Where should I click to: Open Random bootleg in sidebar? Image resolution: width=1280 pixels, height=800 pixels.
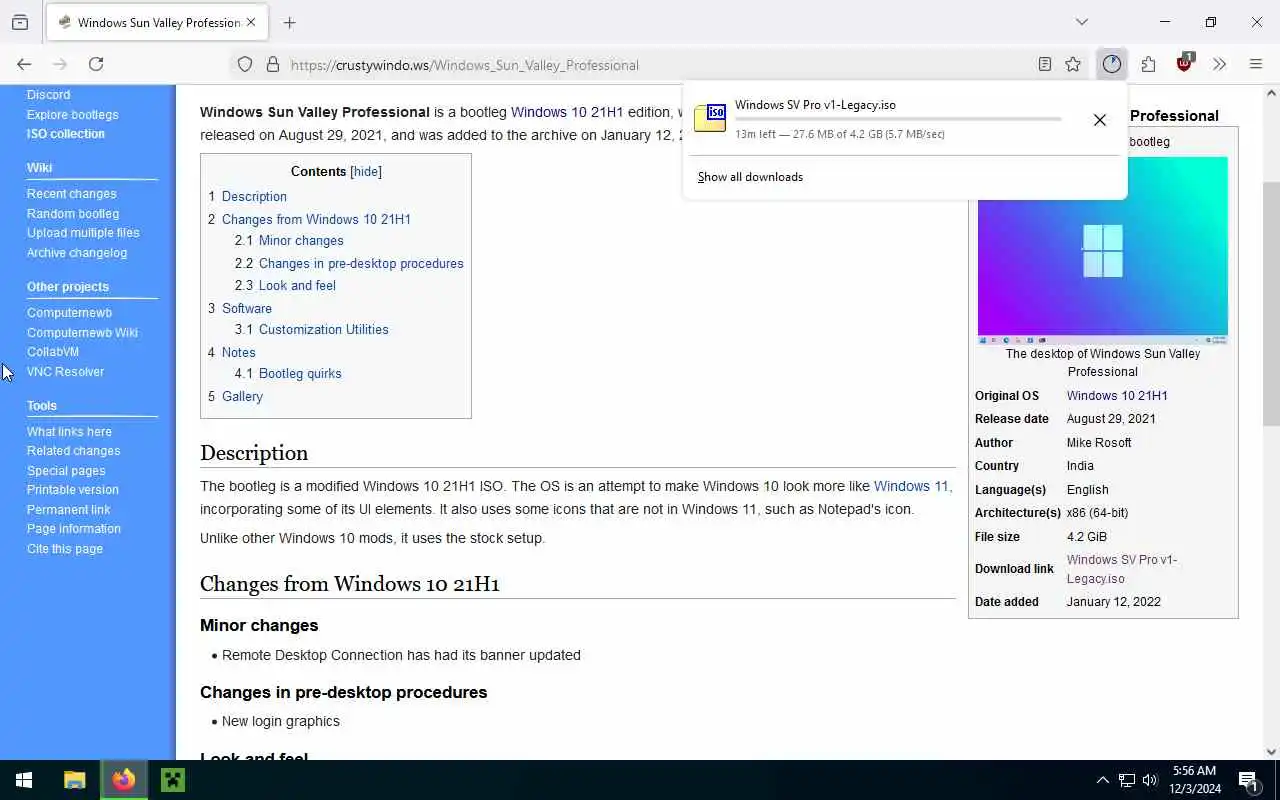click(73, 214)
